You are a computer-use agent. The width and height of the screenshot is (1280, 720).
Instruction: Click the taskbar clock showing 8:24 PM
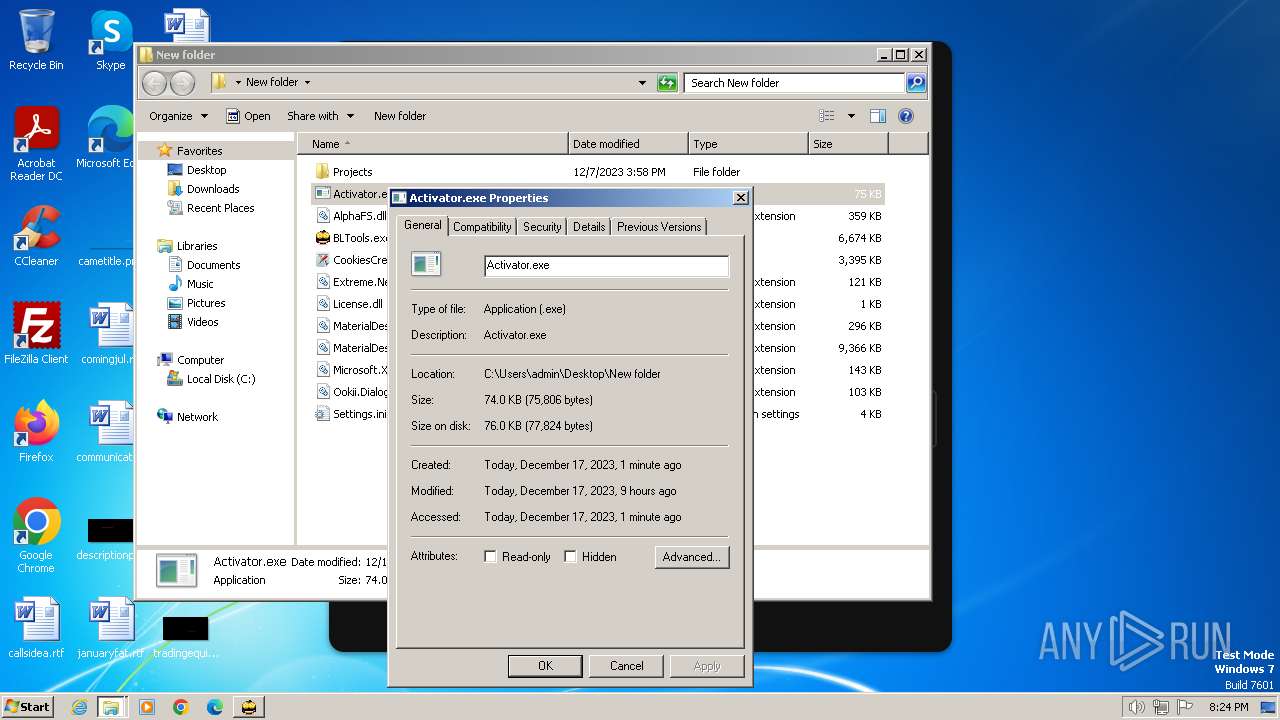pos(1228,707)
